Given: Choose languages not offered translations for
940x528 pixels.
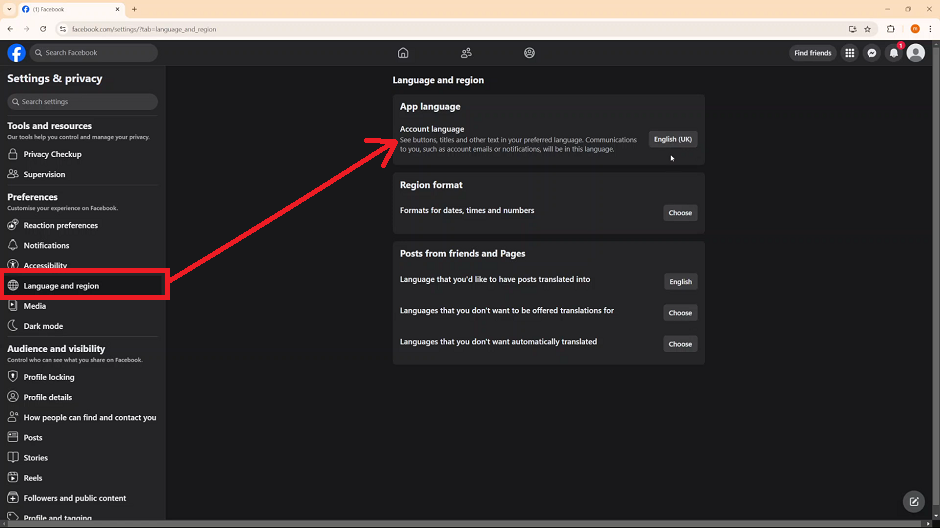Looking at the screenshot, I should 680,313.
